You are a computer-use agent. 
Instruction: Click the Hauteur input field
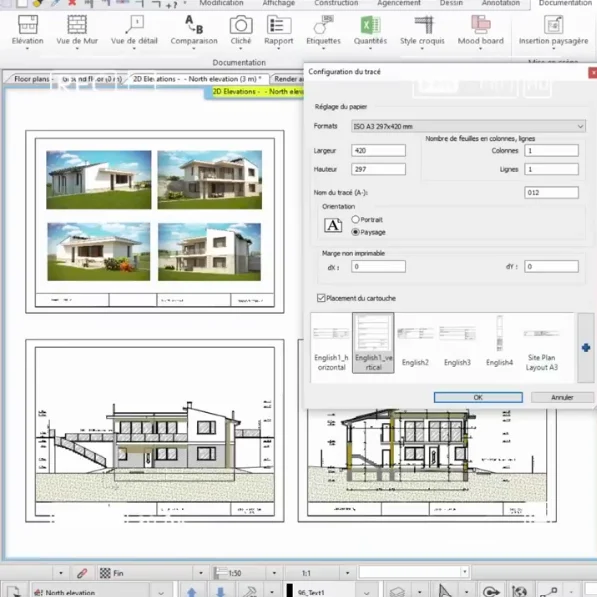point(378,169)
